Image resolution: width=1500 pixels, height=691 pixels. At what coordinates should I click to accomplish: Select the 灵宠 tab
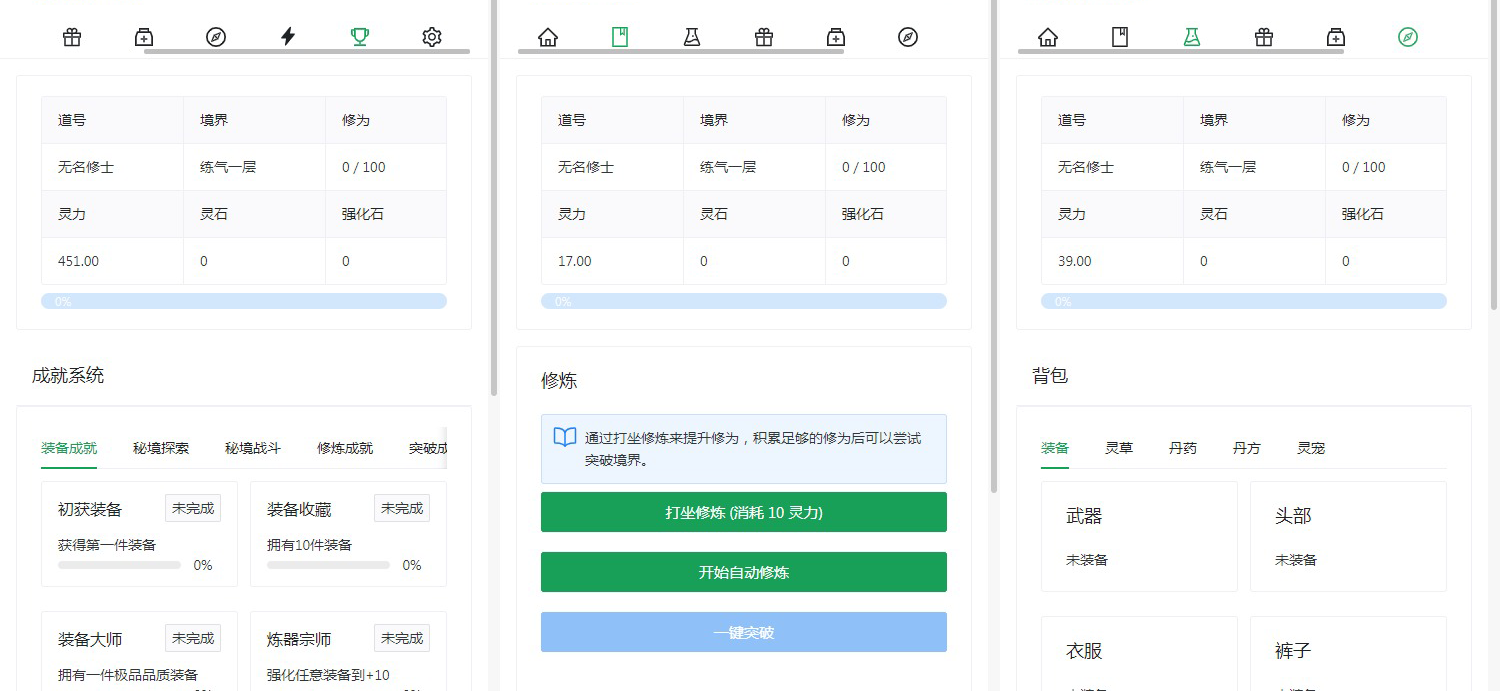[x=1311, y=448]
